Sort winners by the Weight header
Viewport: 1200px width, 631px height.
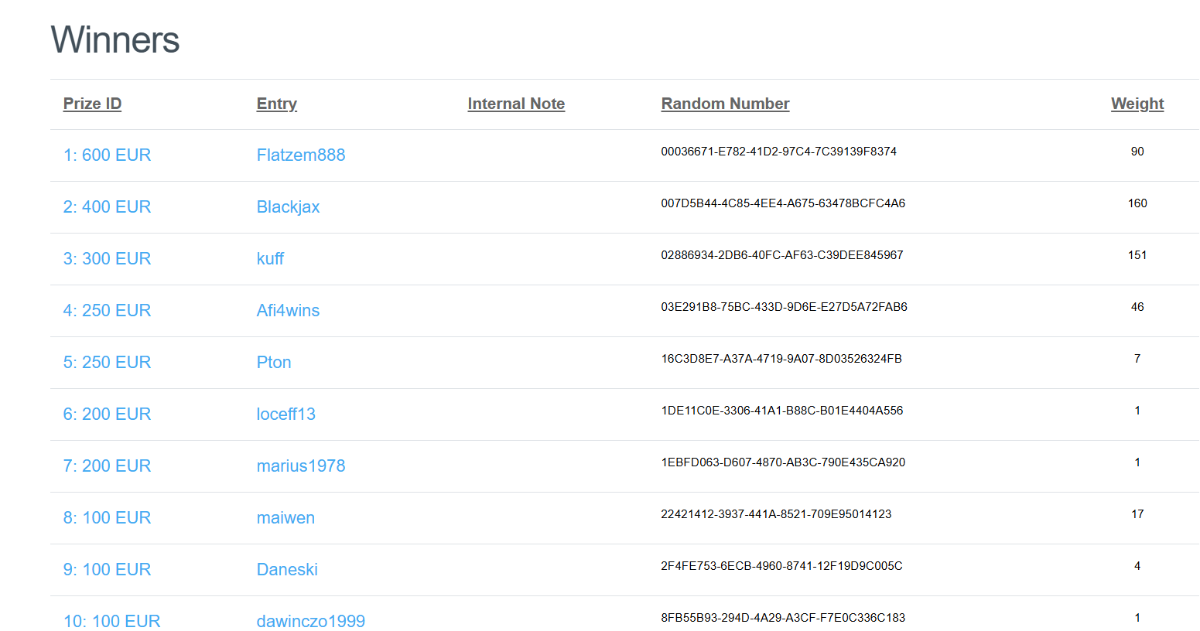pyautogui.click(x=1137, y=104)
